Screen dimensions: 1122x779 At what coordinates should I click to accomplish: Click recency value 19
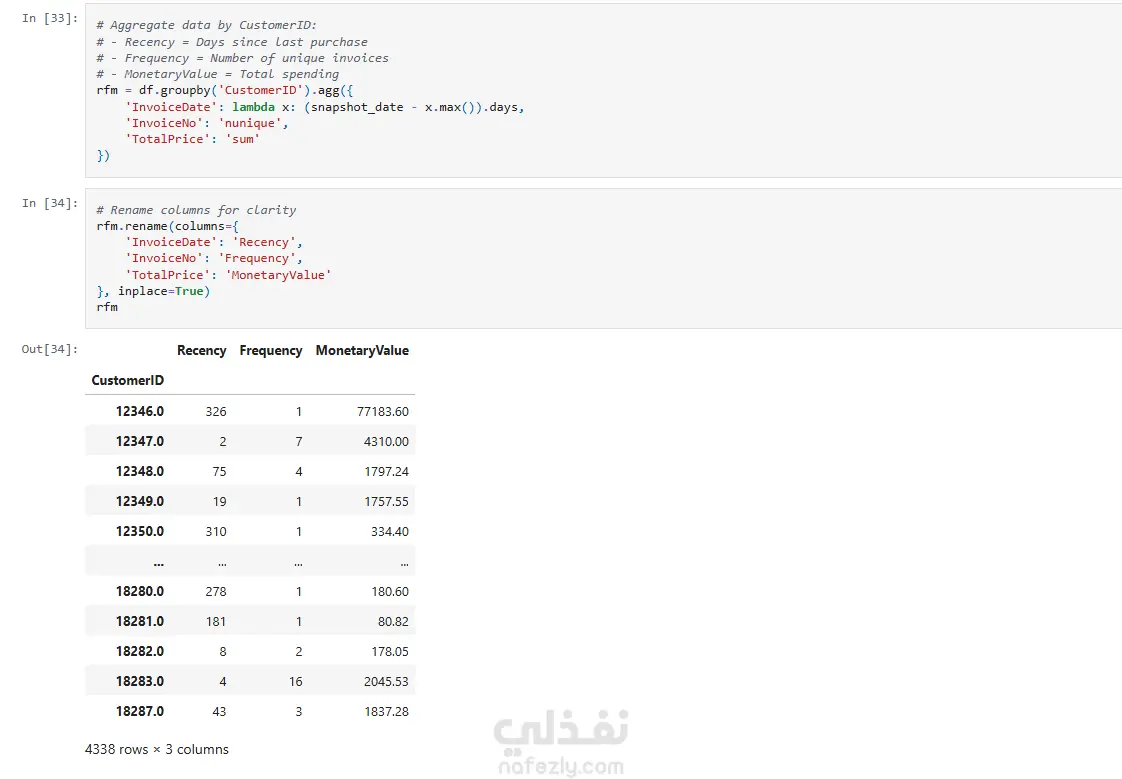pyautogui.click(x=219, y=501)
